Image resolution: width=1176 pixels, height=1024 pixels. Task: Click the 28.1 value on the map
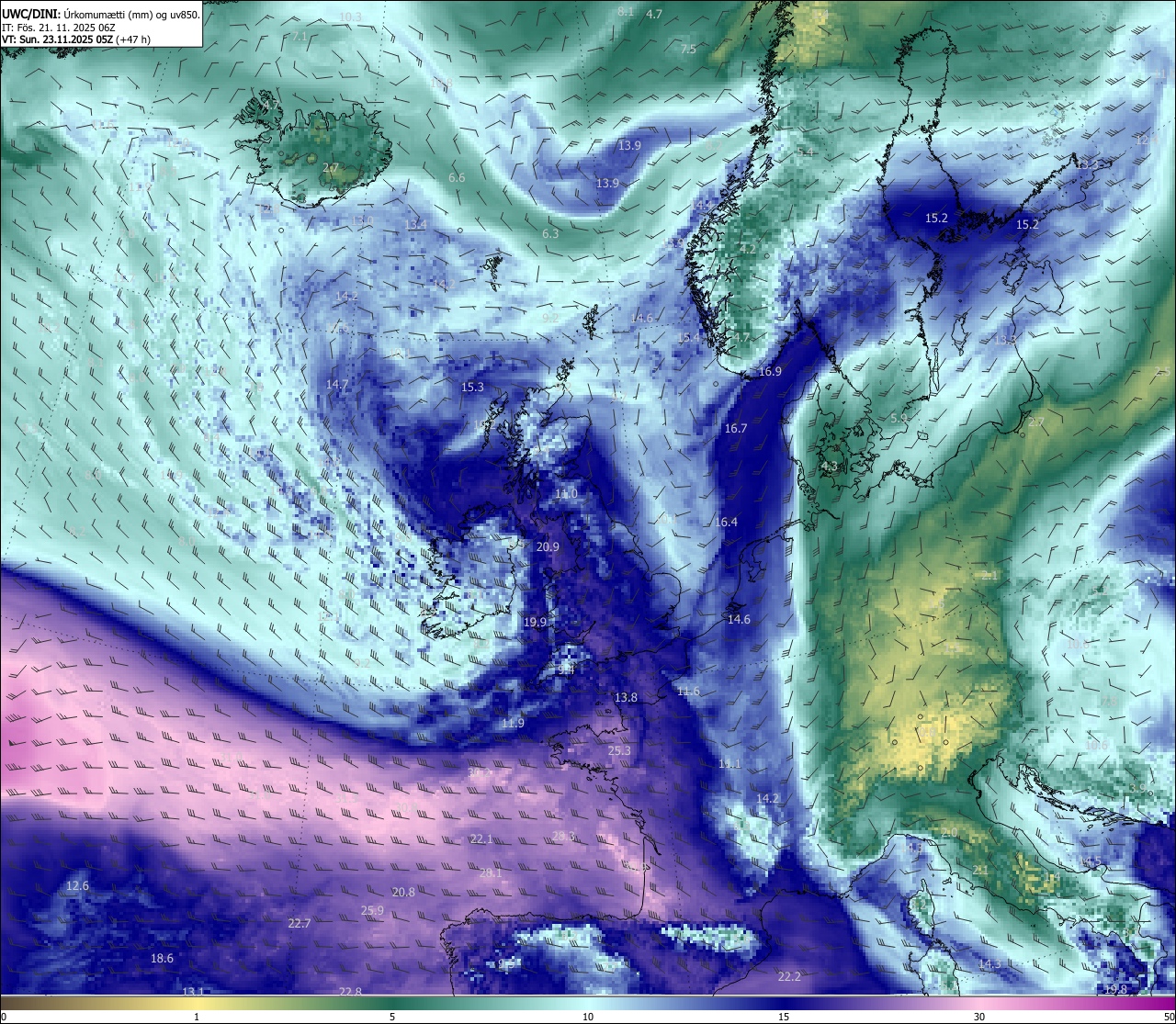pos(492,873)
